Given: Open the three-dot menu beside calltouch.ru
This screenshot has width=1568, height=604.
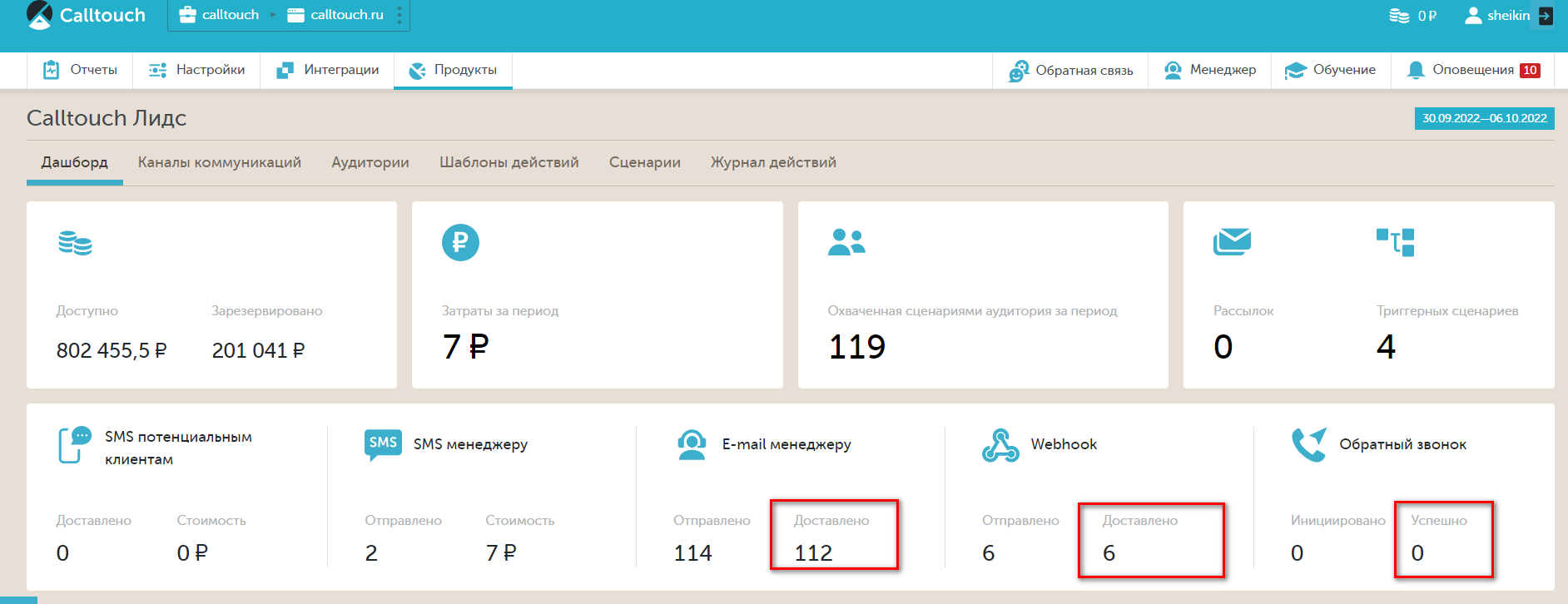Looking at the screenshot, I should (399, 15).
